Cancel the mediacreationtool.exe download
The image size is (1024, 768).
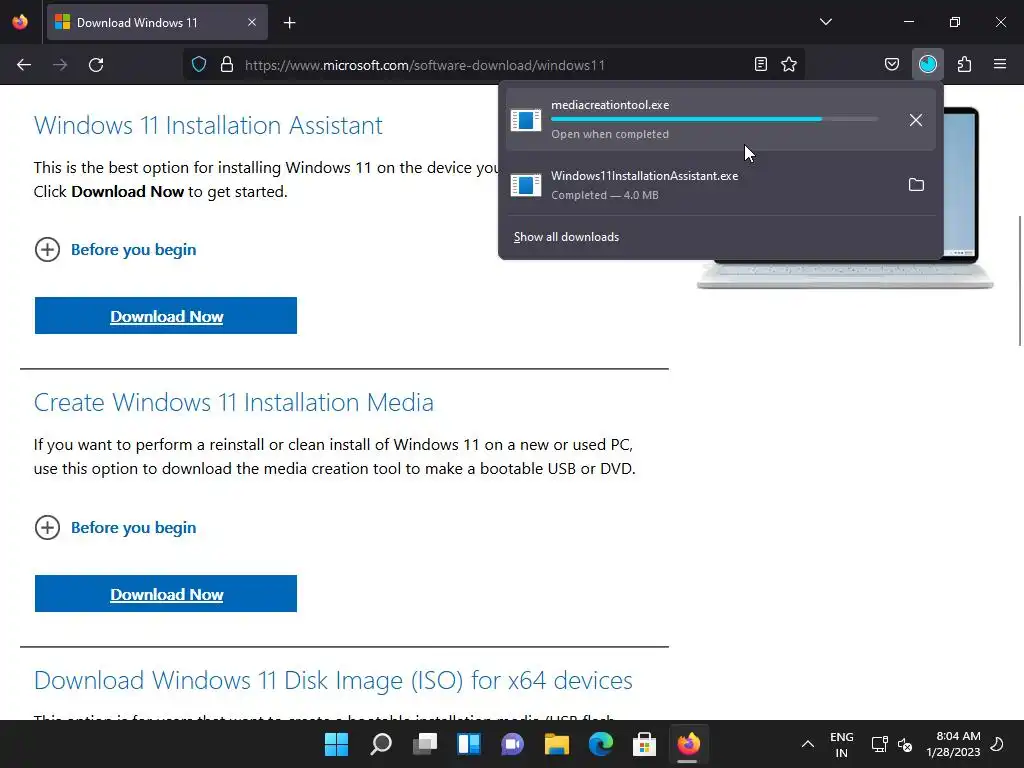click(916, 120)
